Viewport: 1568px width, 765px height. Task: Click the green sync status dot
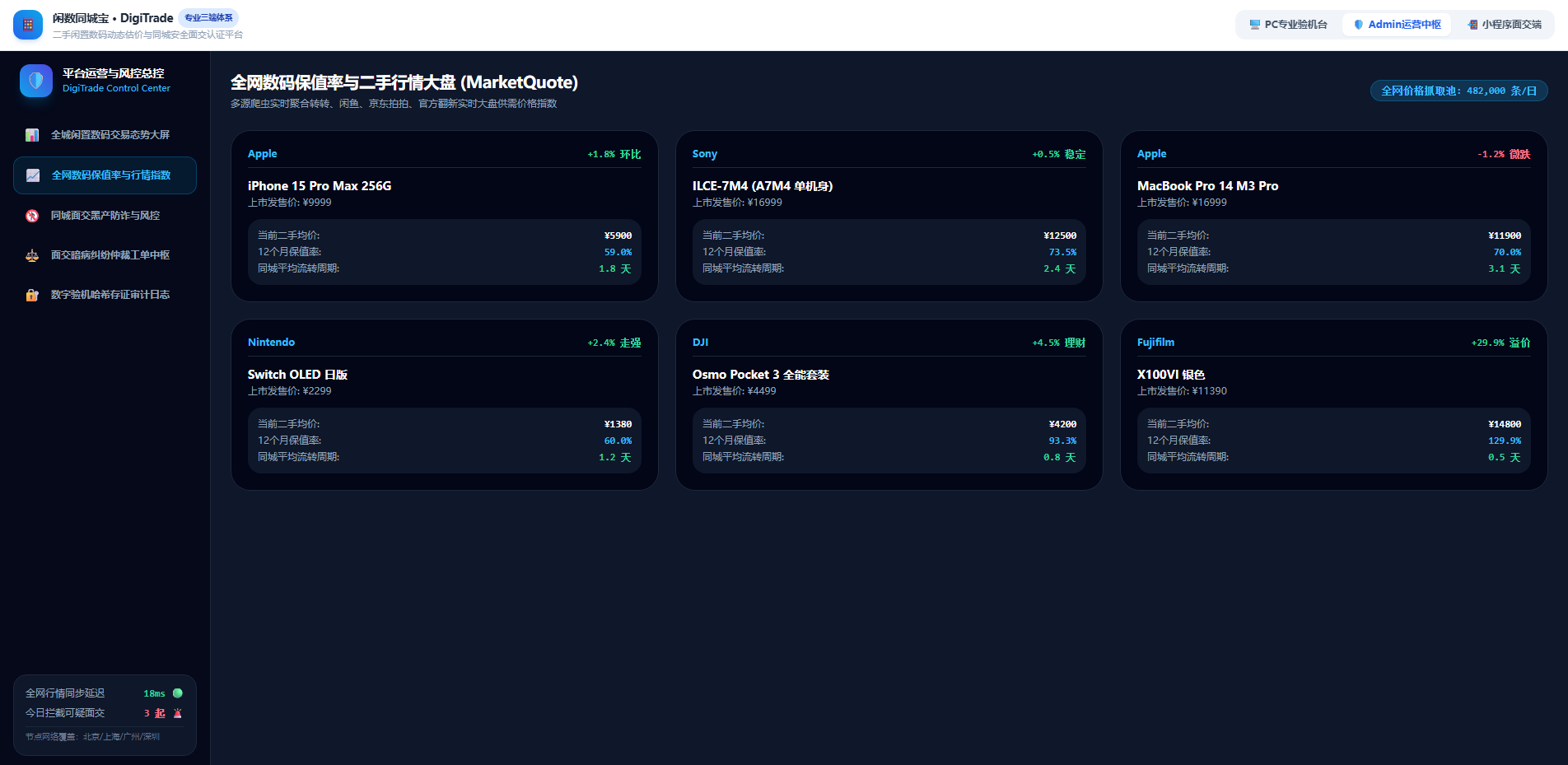pyautogui.click(x=178, y=693)
